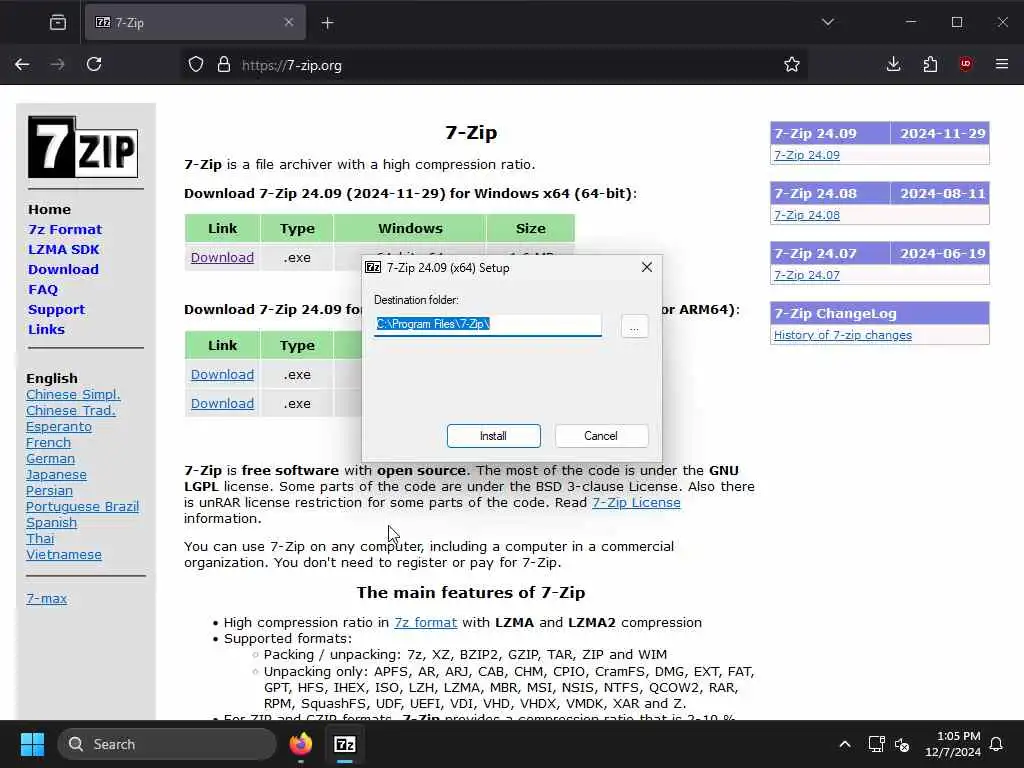Click the last Download link in second table
Image resolution: width=1024 pixels, height=768 pixels.
(x=222, y=403)
